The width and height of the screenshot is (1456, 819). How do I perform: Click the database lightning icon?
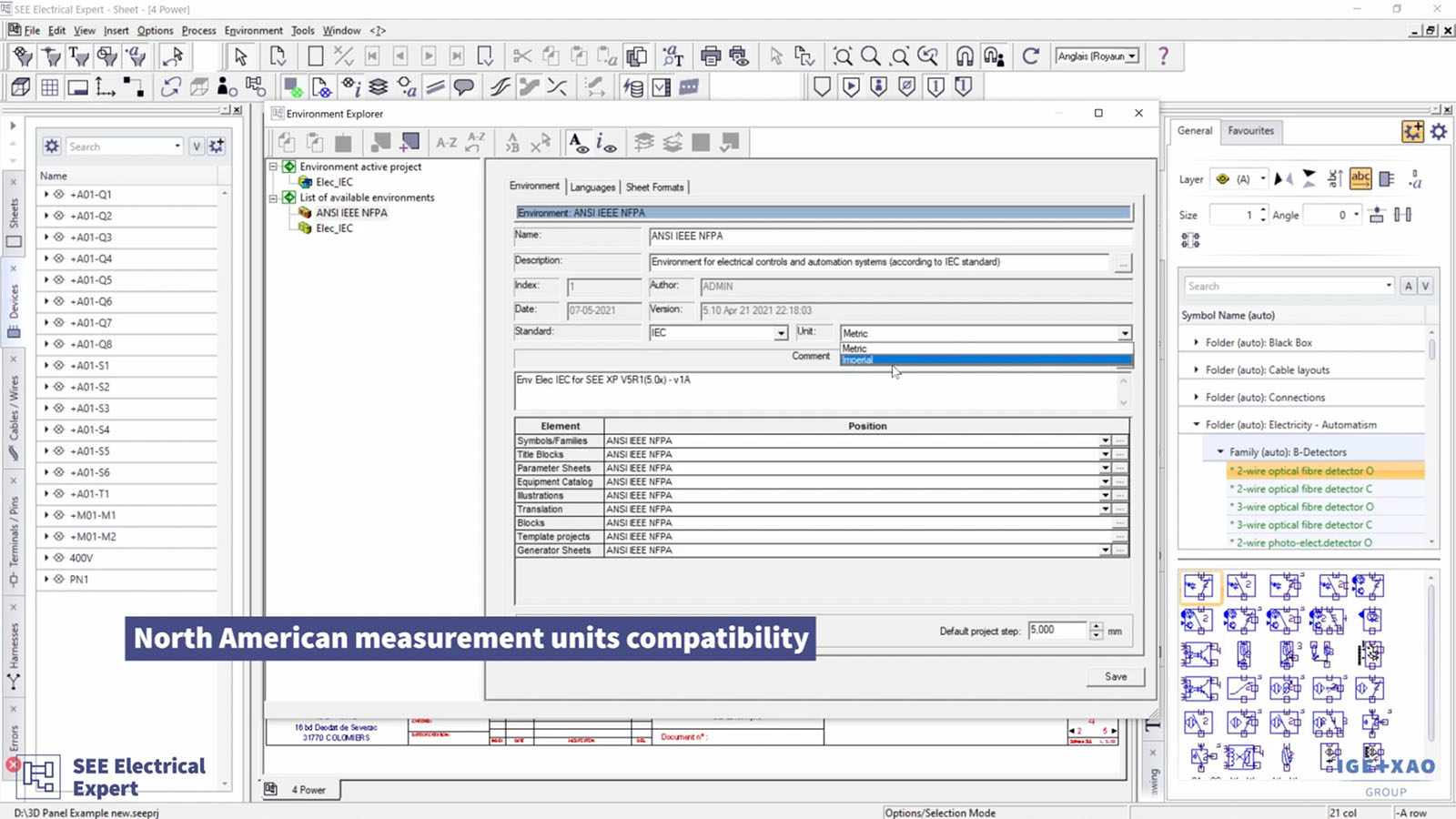pyautogui.click(x=633, y=87)
